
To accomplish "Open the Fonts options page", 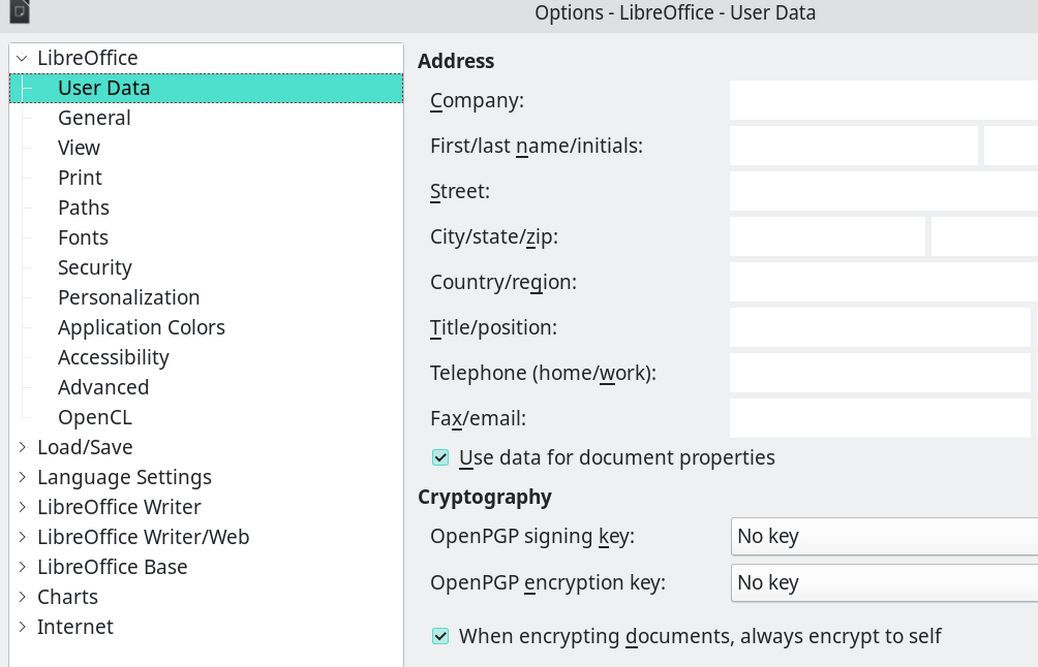I will 83,238.
